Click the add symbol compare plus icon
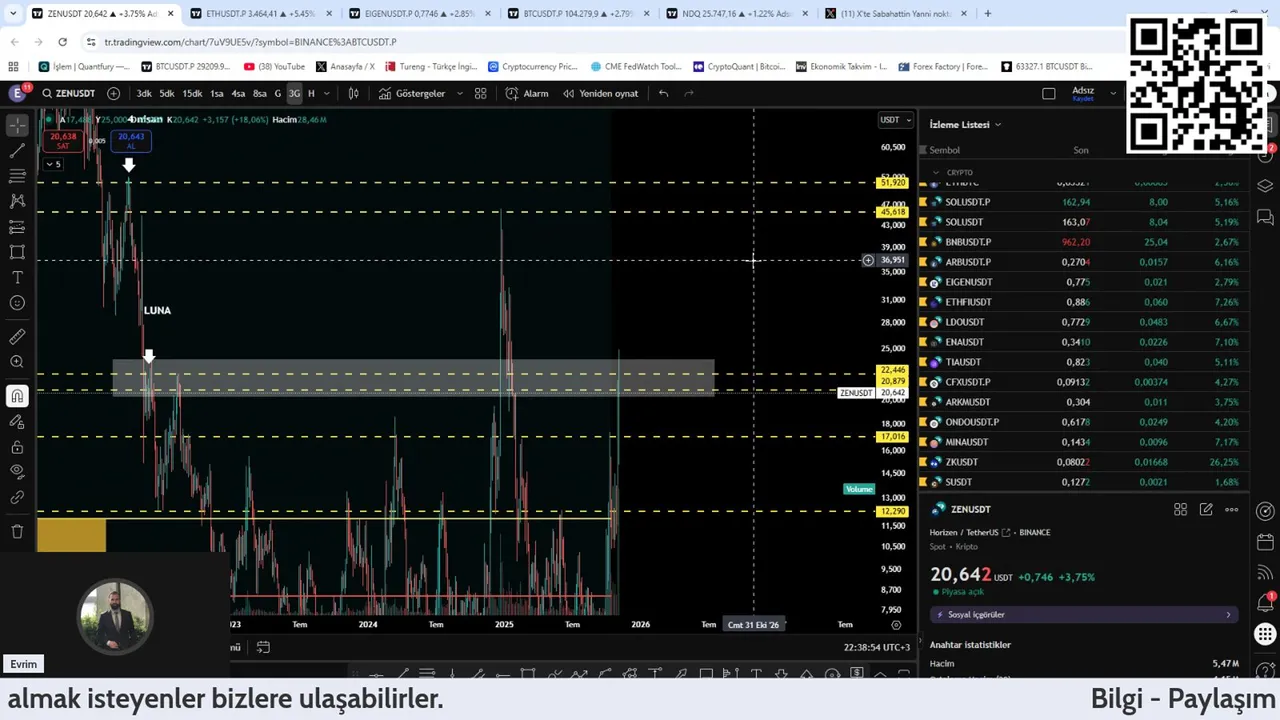Screen dimensions: 1280x720 113,93
